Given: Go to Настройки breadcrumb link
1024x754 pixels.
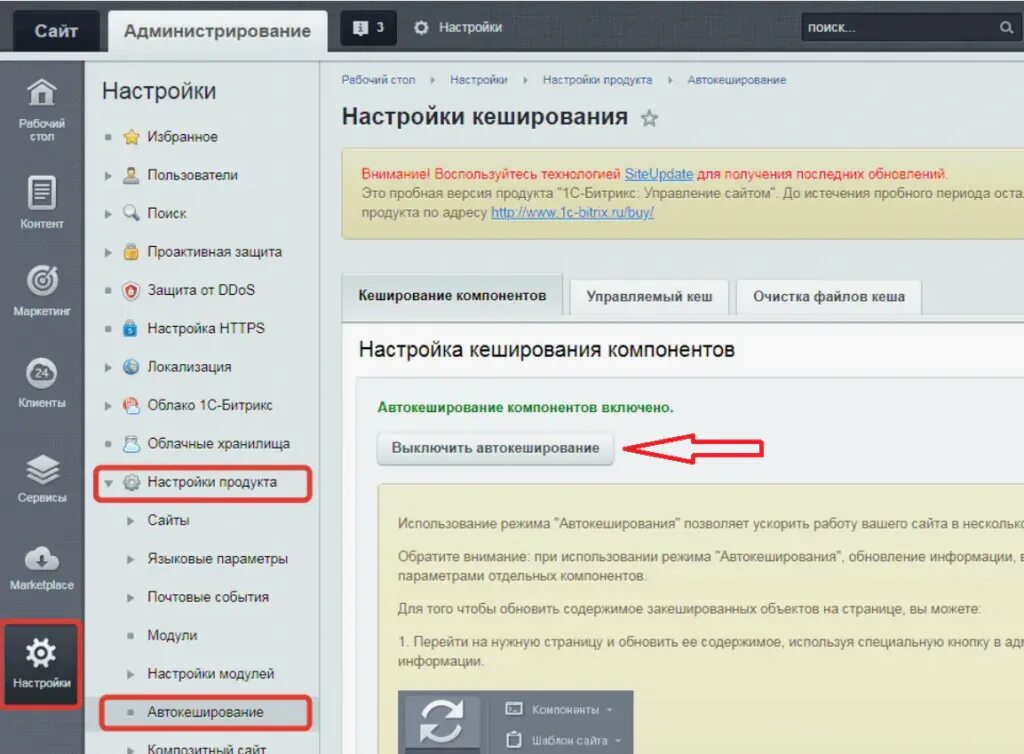Looking at the screenshot, I should click(479, 80).
